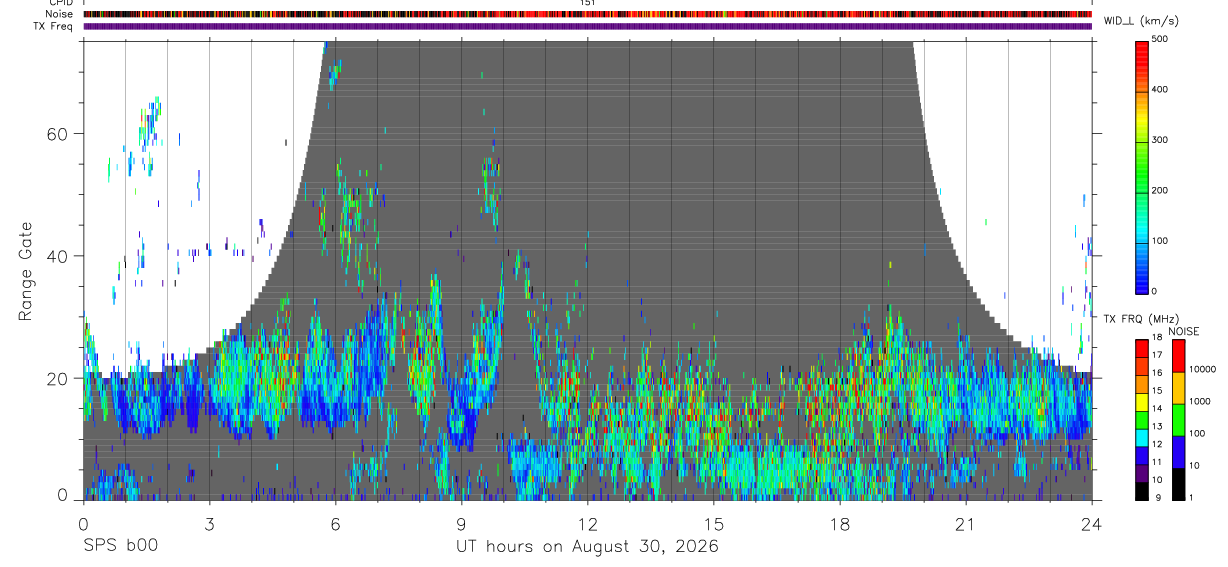Click the purple TX Freq strip

point(587,26)
